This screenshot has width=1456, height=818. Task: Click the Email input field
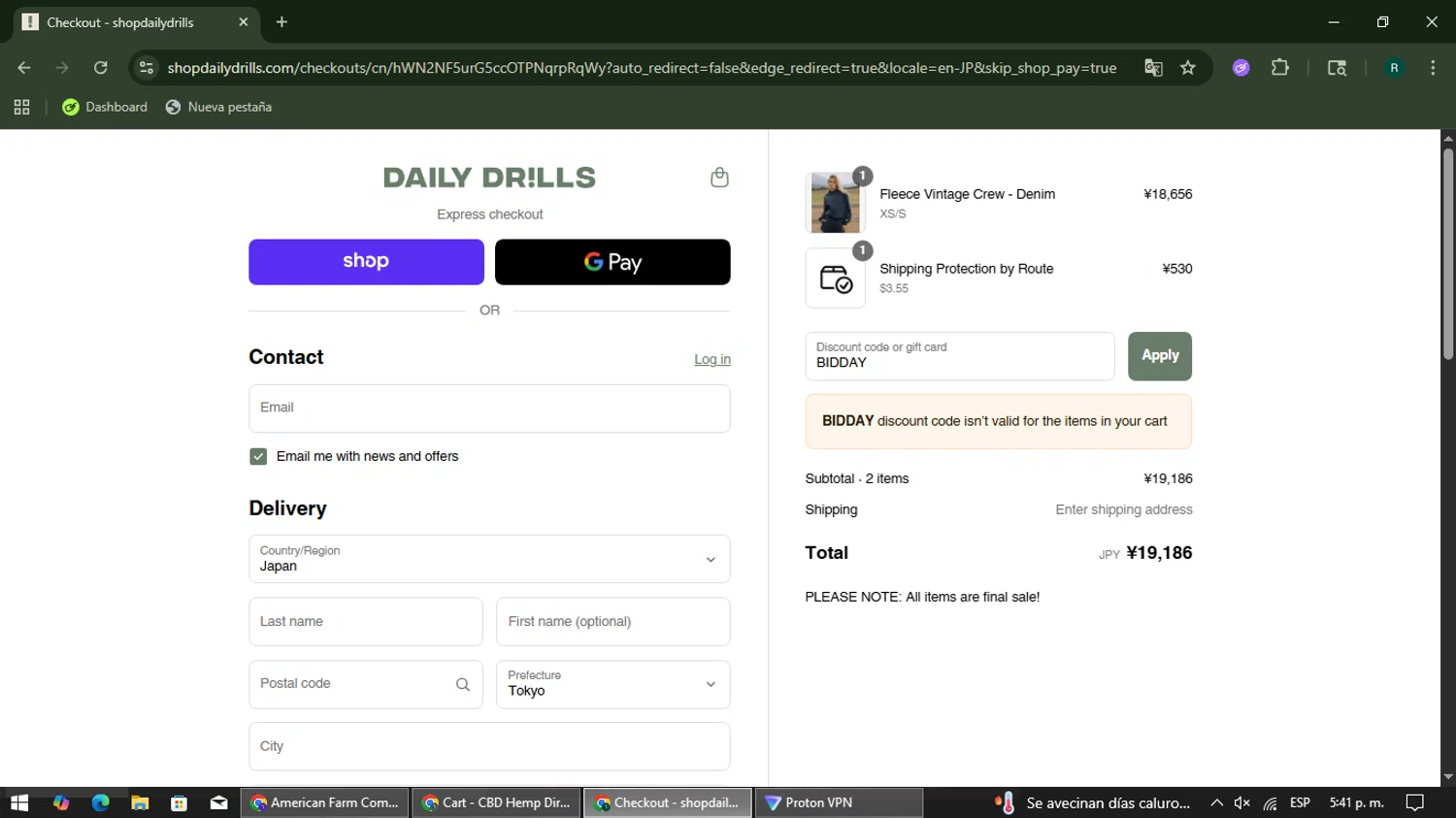[x=489, y=409]
